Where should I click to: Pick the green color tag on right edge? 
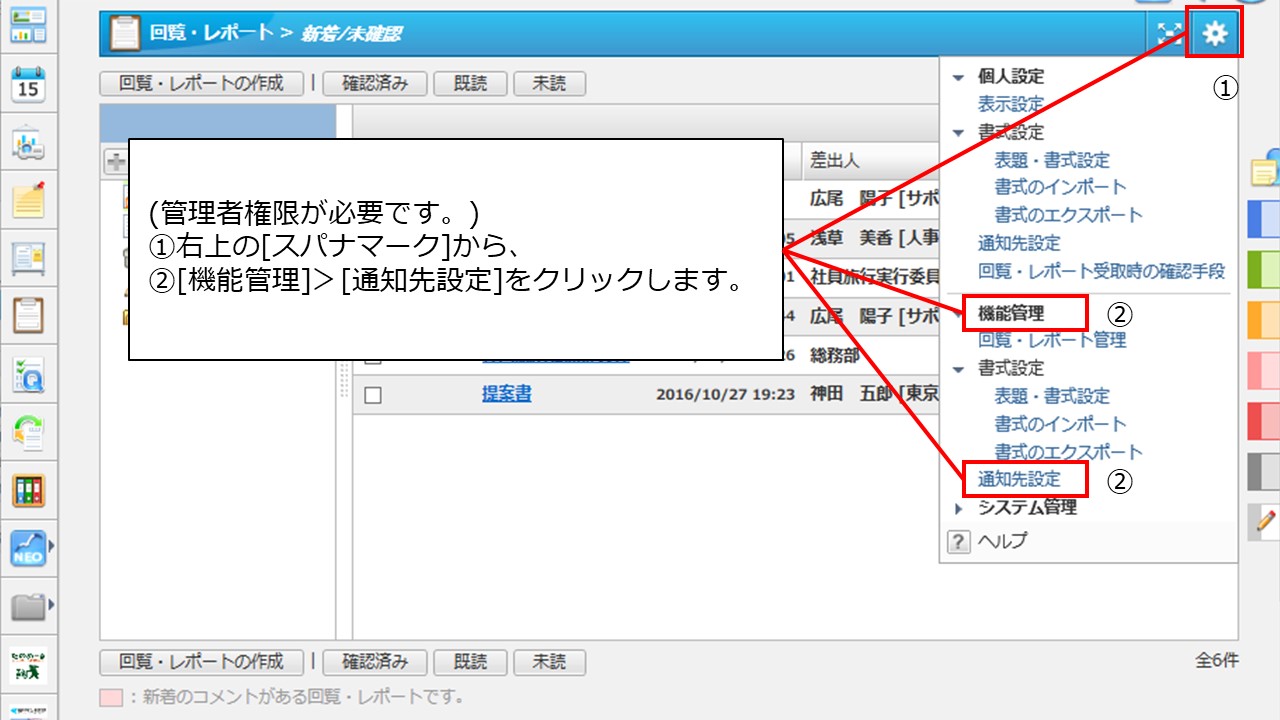pos(1263,269)
